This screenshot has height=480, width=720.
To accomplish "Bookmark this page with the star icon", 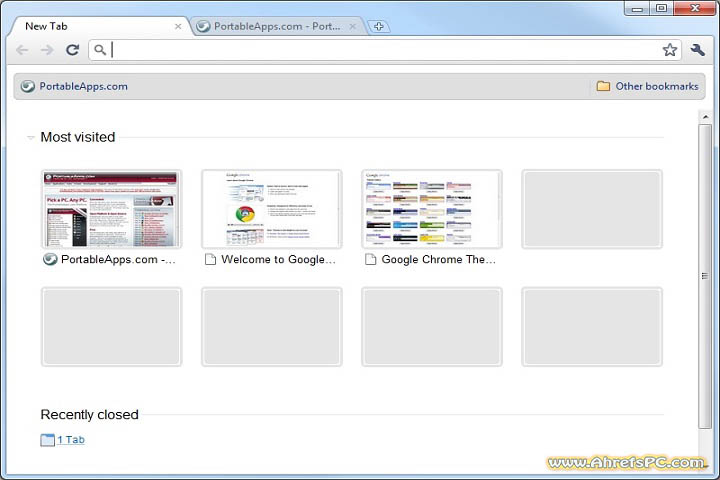I will pyautogui.click(x=669, y=50).
